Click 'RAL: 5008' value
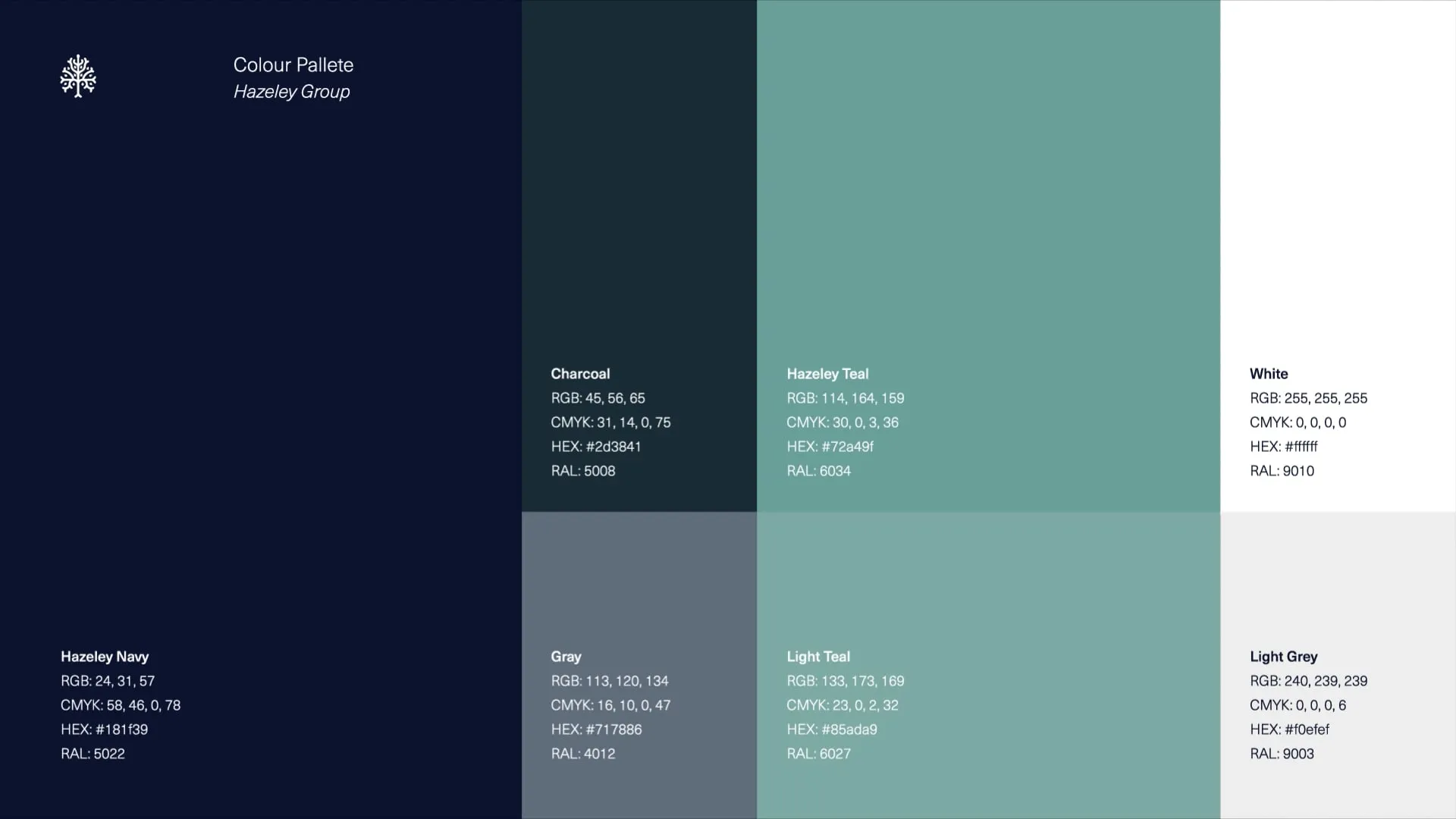 click(583, 471)
